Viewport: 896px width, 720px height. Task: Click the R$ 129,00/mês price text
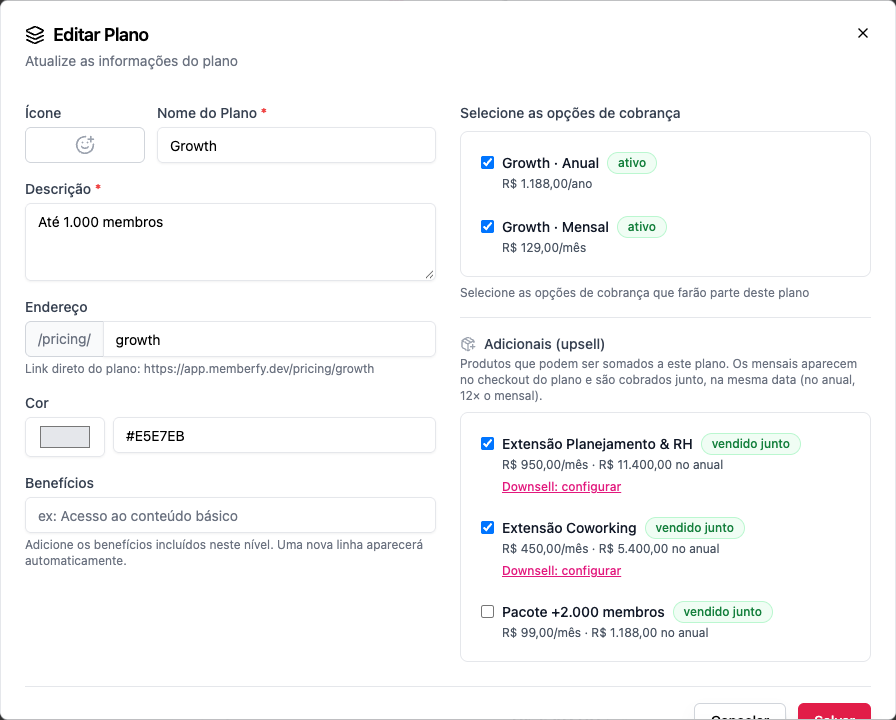[x=544, y=248]
